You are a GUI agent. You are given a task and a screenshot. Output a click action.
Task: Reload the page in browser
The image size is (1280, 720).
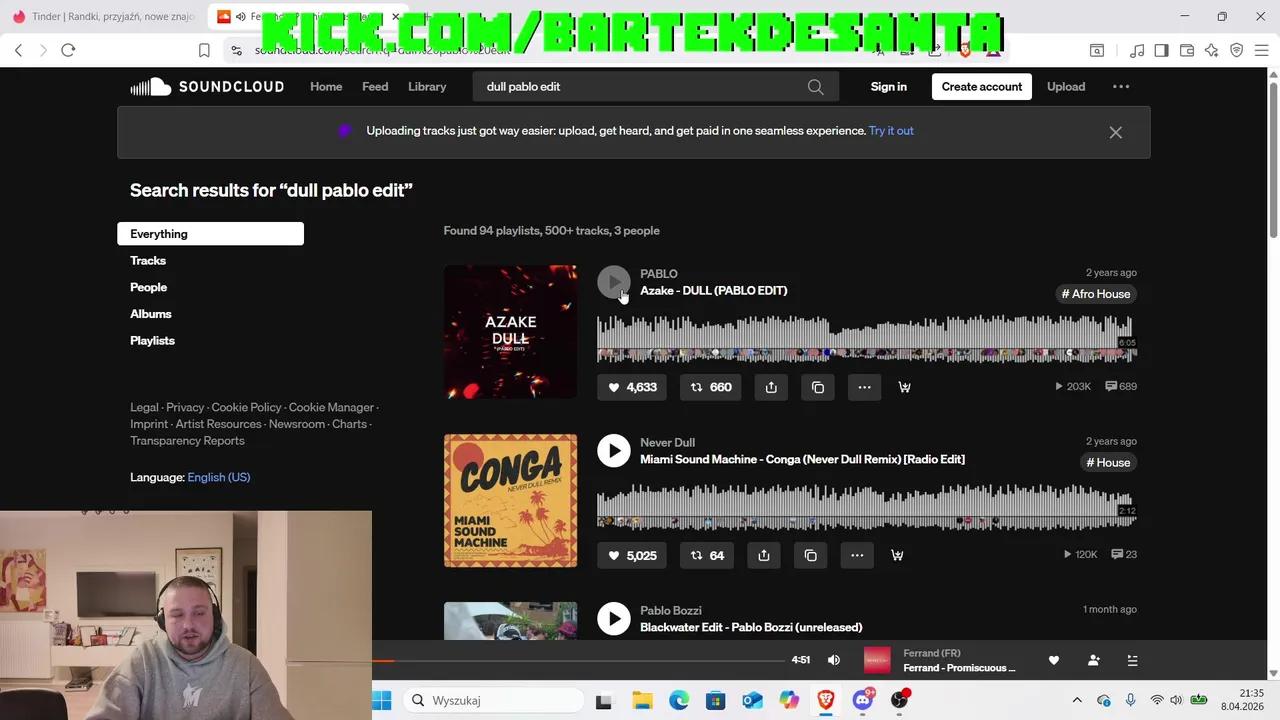pos(68,50)
